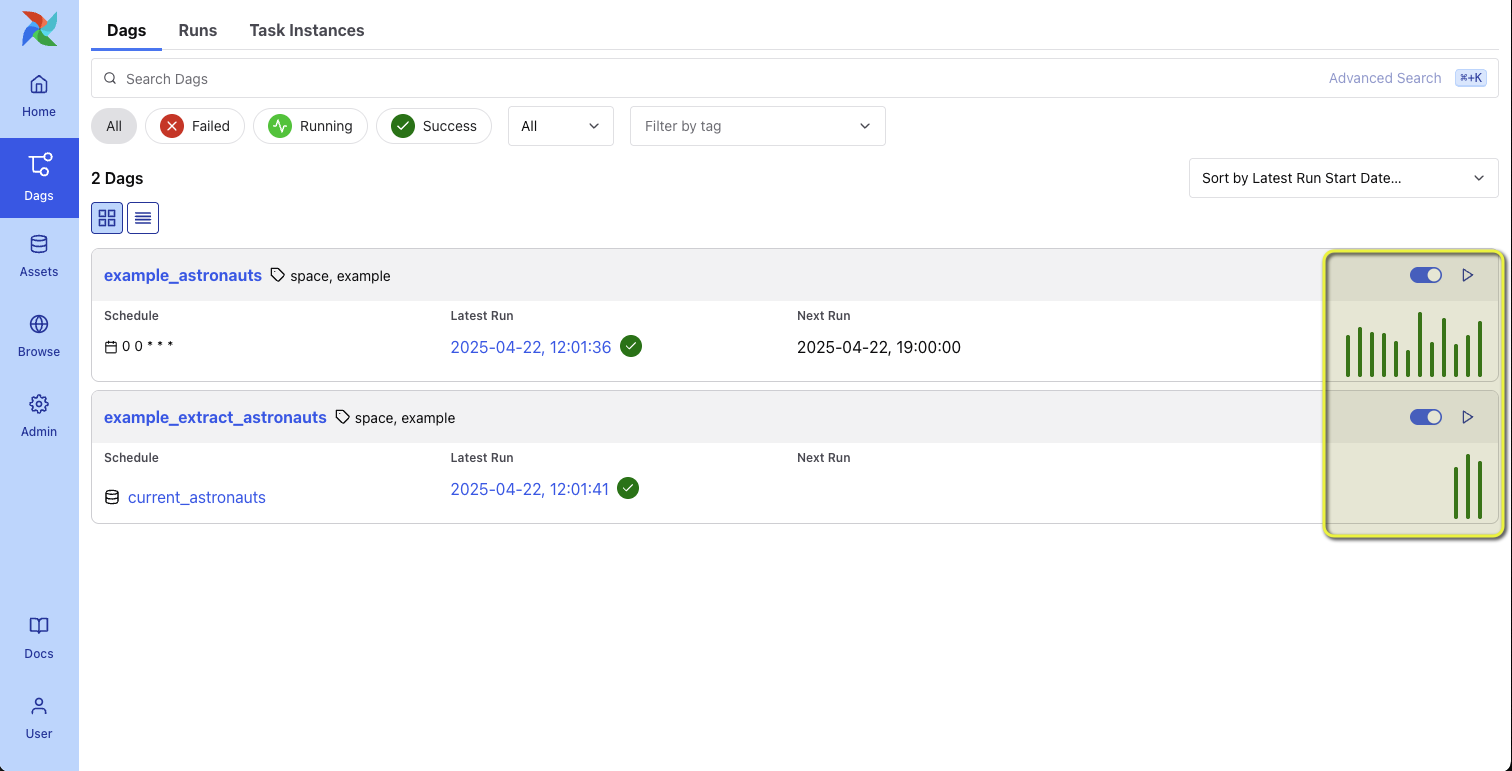Click success check icon for example_astronauts run

(631, 346)
